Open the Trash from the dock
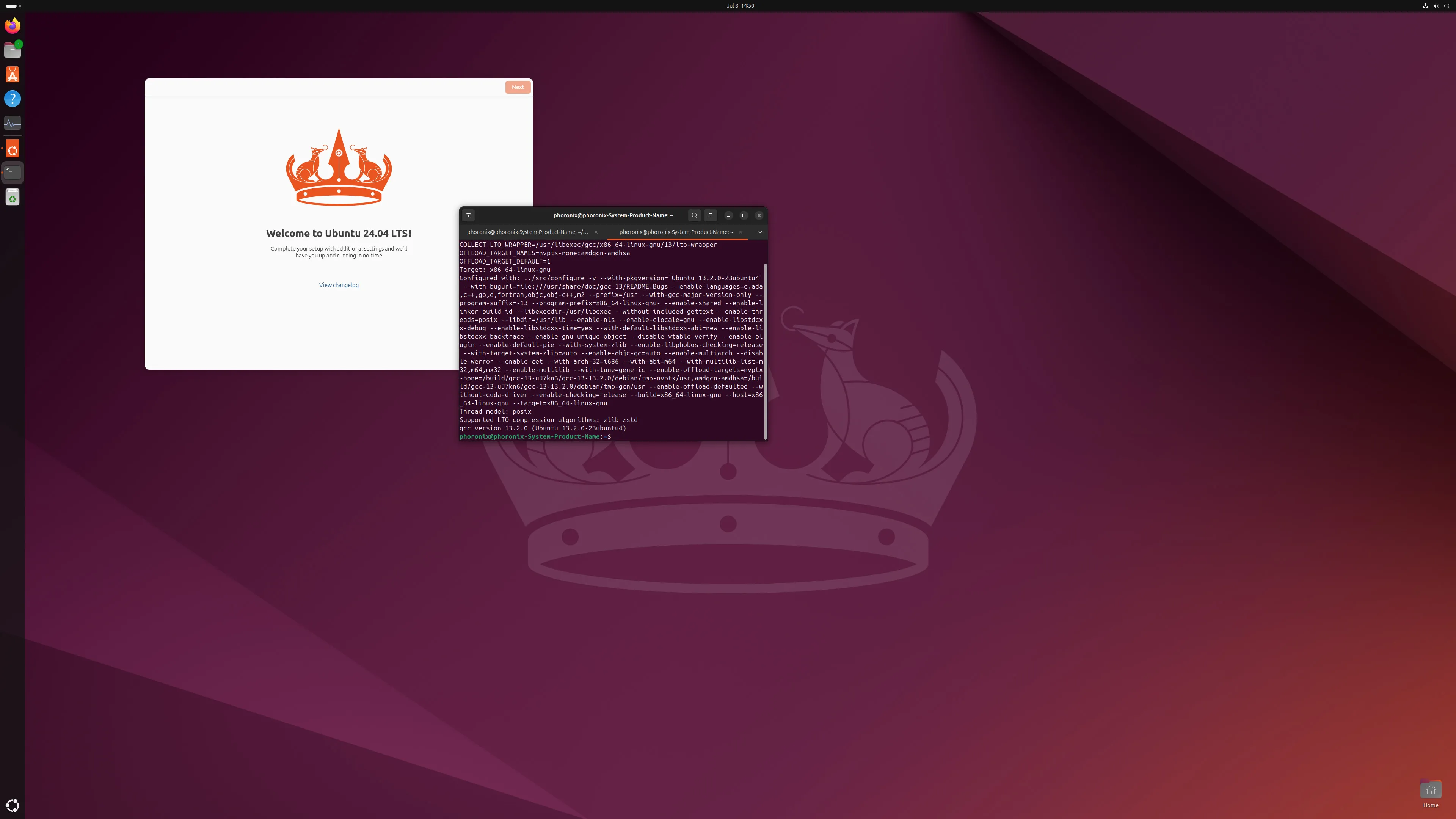This screenshot has width=1456, height=819. [13, 197]
